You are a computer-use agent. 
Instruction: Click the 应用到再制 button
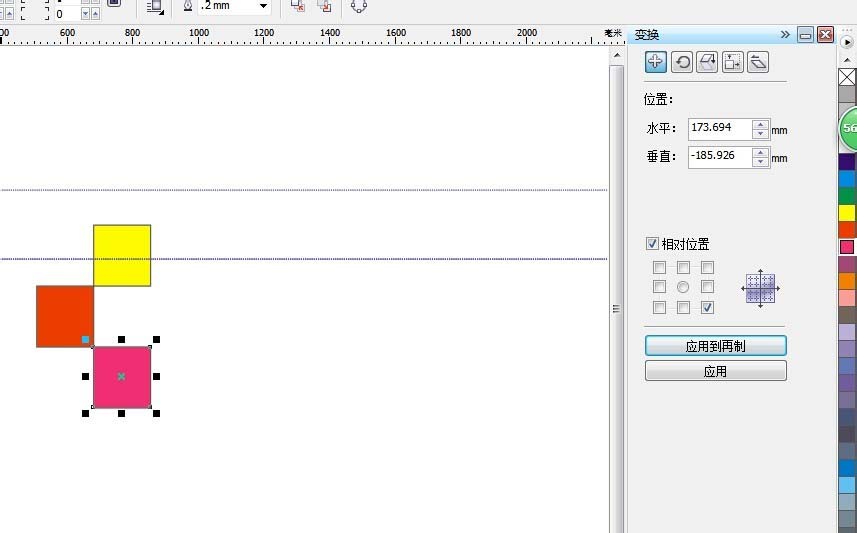[x=715, y=345]
